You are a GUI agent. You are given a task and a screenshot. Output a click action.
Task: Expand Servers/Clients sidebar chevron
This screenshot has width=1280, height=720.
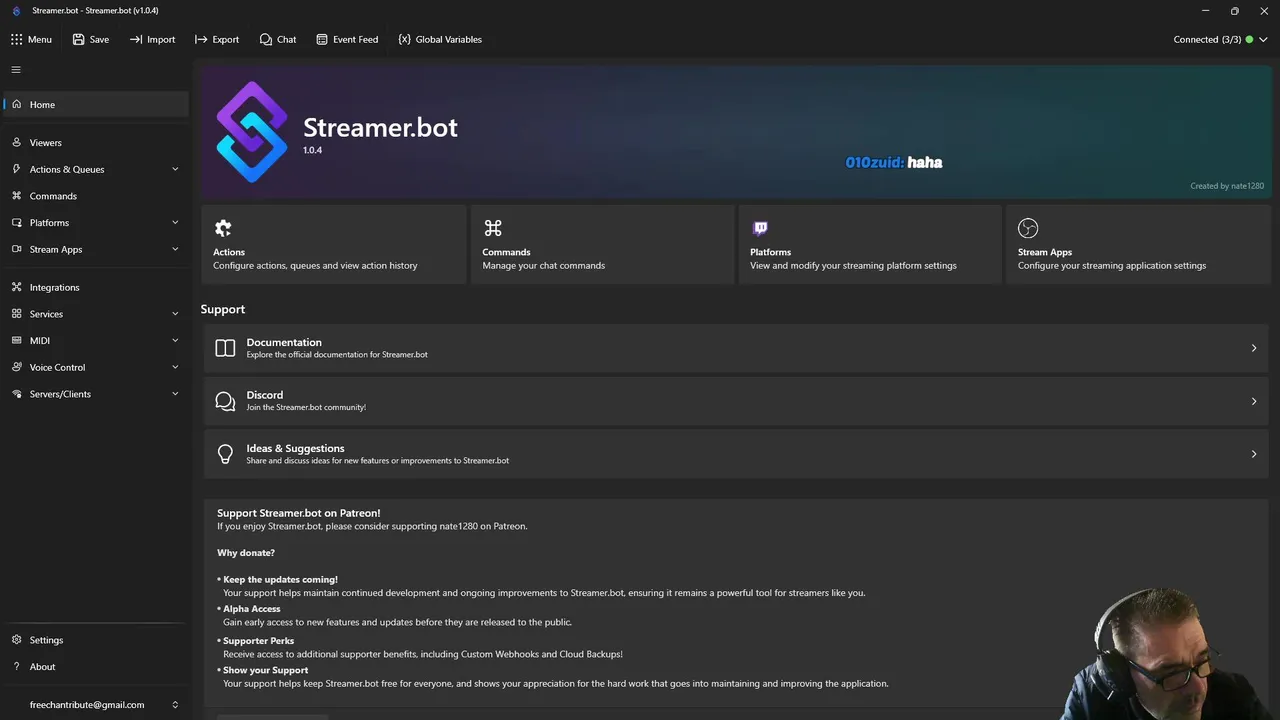click(175, 394)
